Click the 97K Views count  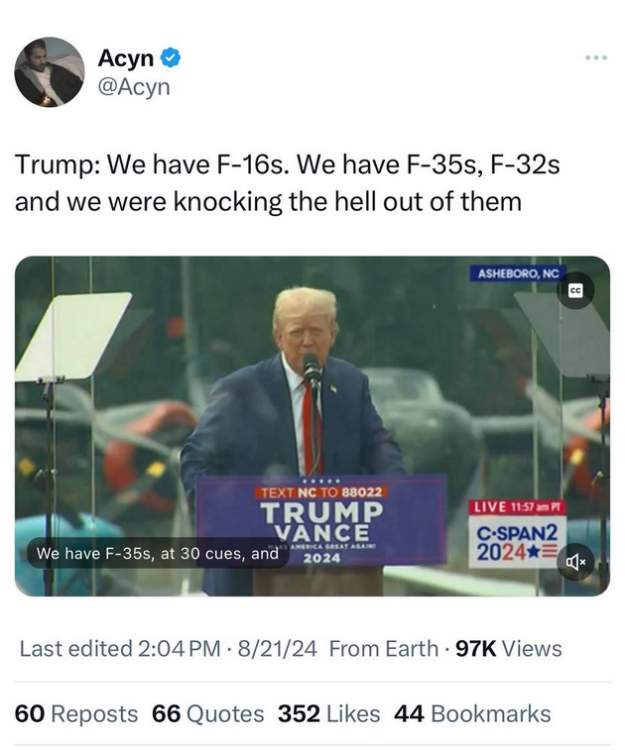tap(509, 649)
